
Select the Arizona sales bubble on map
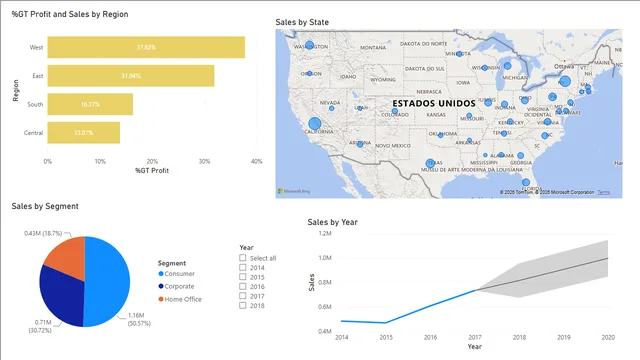click(x=360, y=144)
